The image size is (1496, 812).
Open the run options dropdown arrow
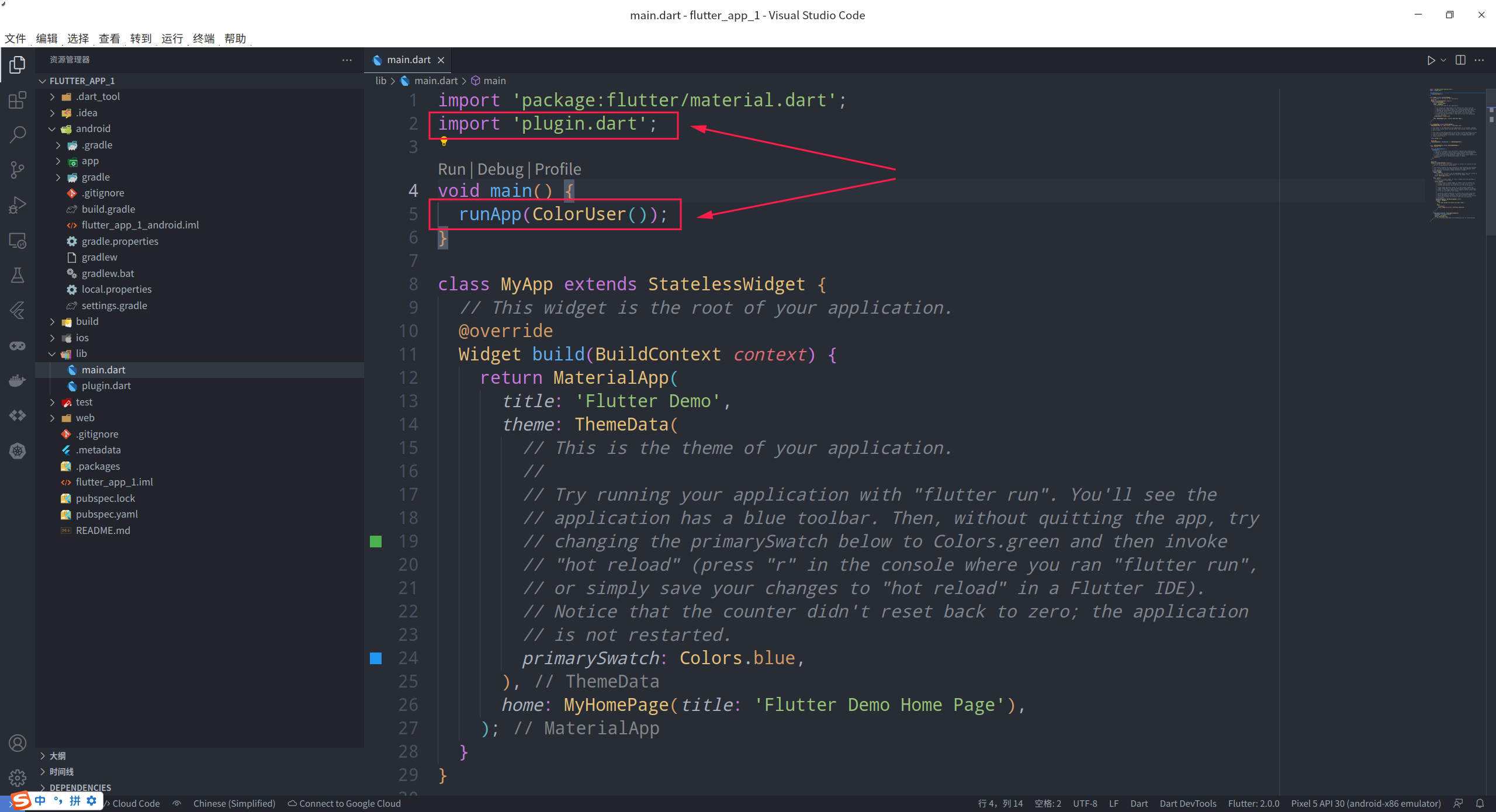click(1443, 60)
